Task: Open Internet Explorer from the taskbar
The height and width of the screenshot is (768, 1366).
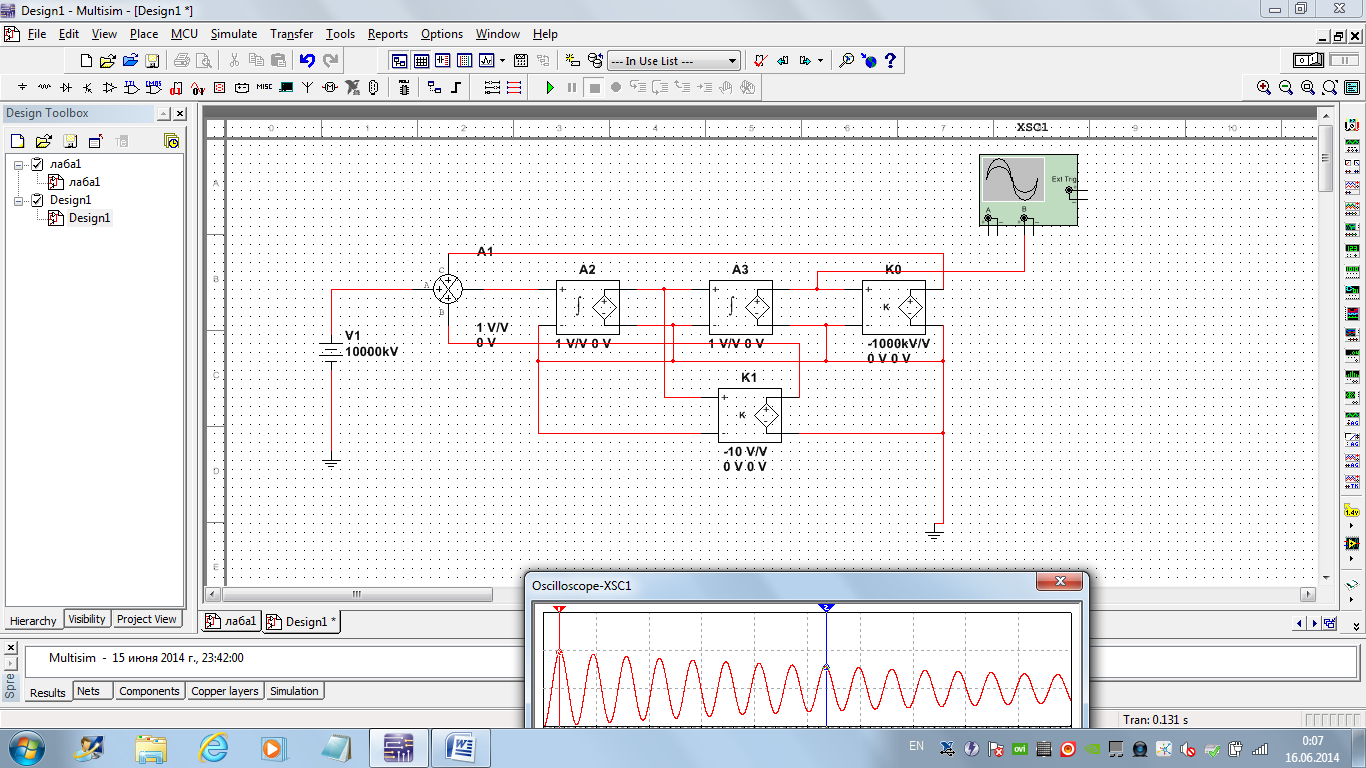Action: pos(214,747)
